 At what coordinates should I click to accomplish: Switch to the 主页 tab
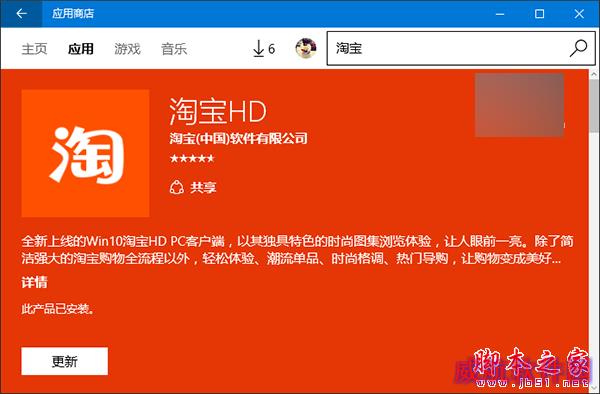click(34, 49)
